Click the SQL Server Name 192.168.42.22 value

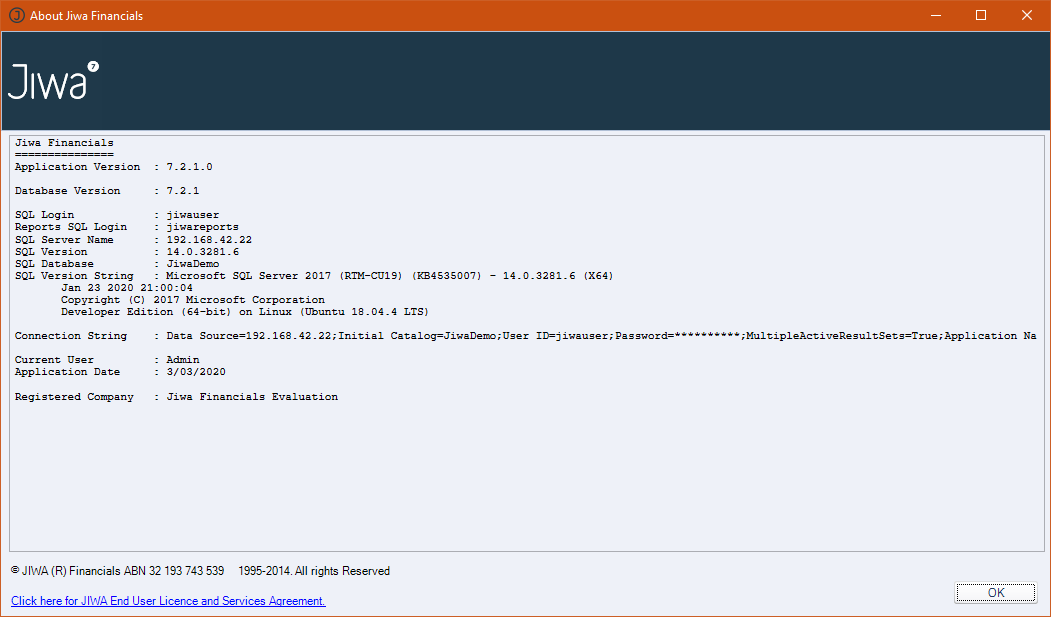[x=209, y=240]
